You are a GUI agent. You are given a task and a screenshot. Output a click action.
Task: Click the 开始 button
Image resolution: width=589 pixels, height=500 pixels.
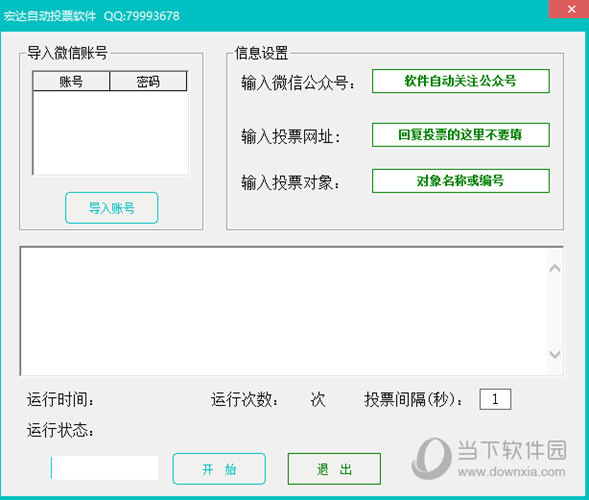coord(219,469)
